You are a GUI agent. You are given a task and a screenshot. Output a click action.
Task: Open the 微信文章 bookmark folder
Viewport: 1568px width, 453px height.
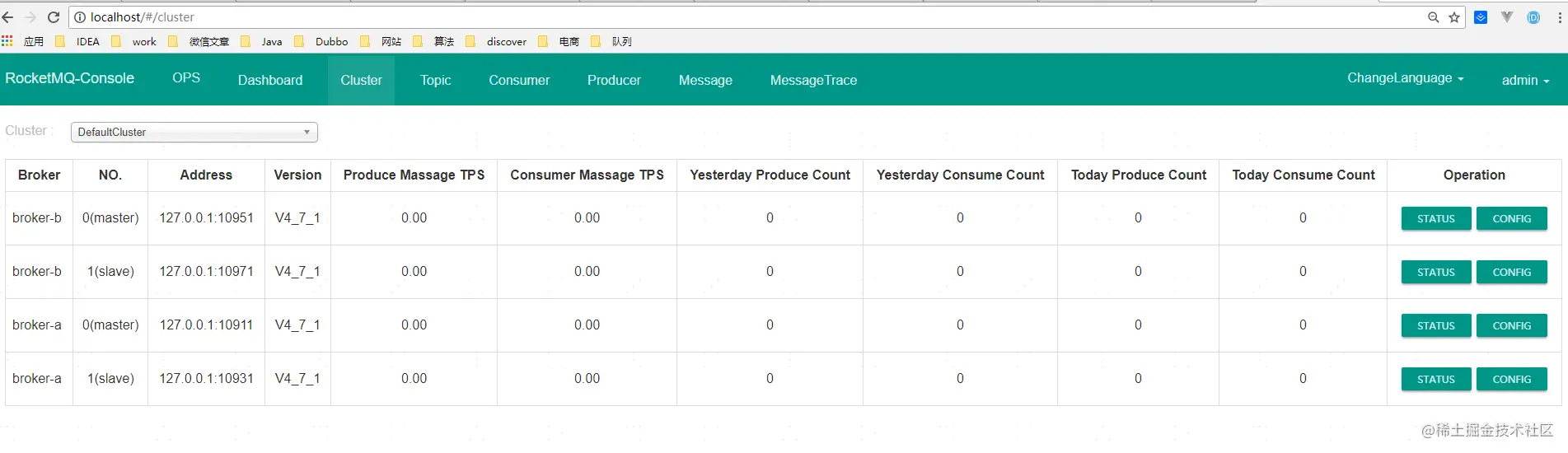[199, 41]
